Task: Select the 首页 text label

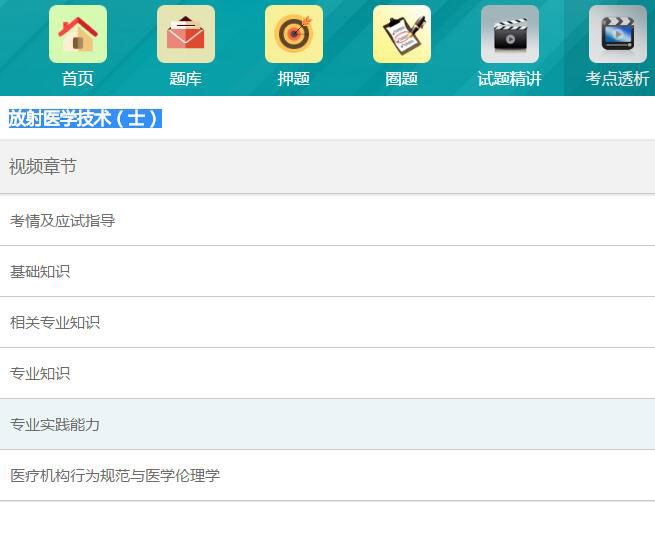Action: [78, 79]
